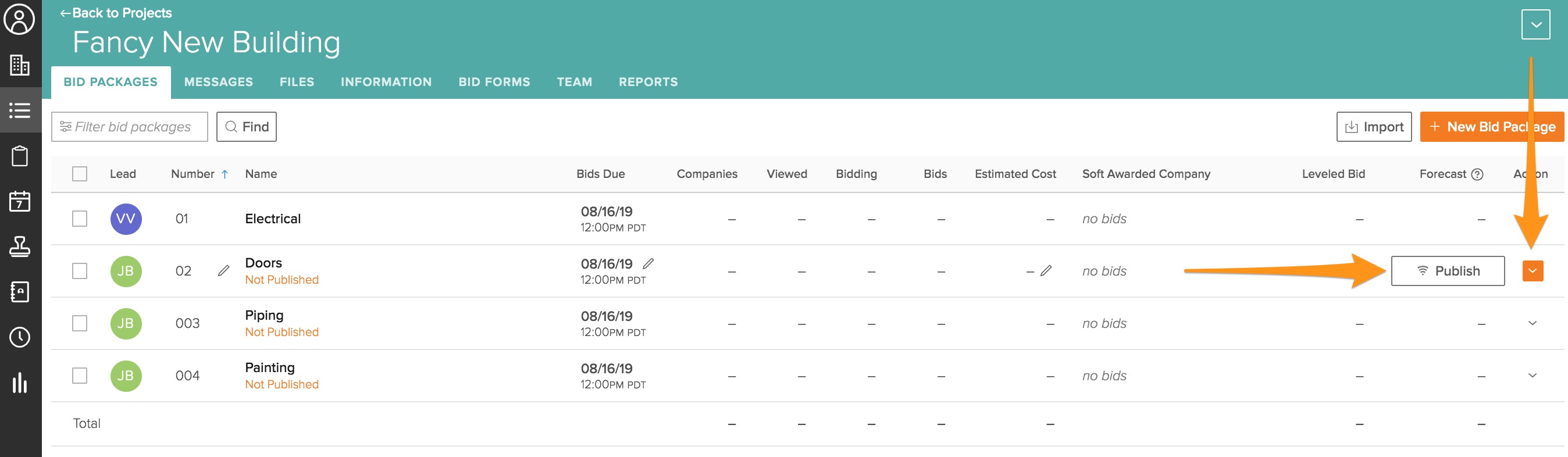Click the clock history icon in sidebar
The height and width of the screenshot is (457, 1568).
pos(19,337)
